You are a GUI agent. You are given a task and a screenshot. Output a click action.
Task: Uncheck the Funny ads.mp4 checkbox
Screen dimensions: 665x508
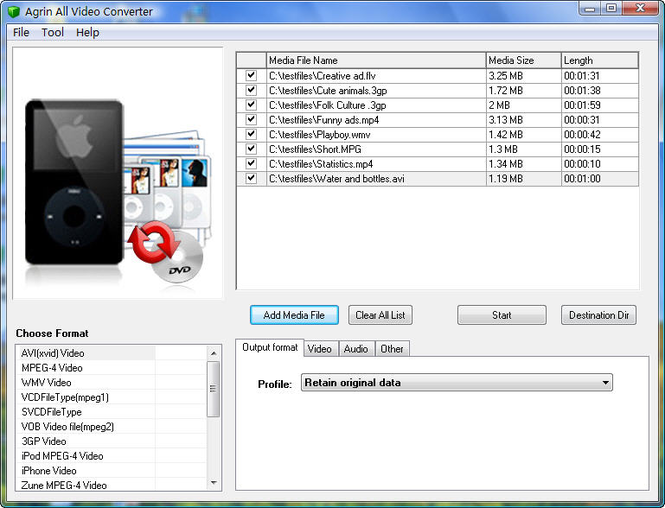[x=251, y=119]
